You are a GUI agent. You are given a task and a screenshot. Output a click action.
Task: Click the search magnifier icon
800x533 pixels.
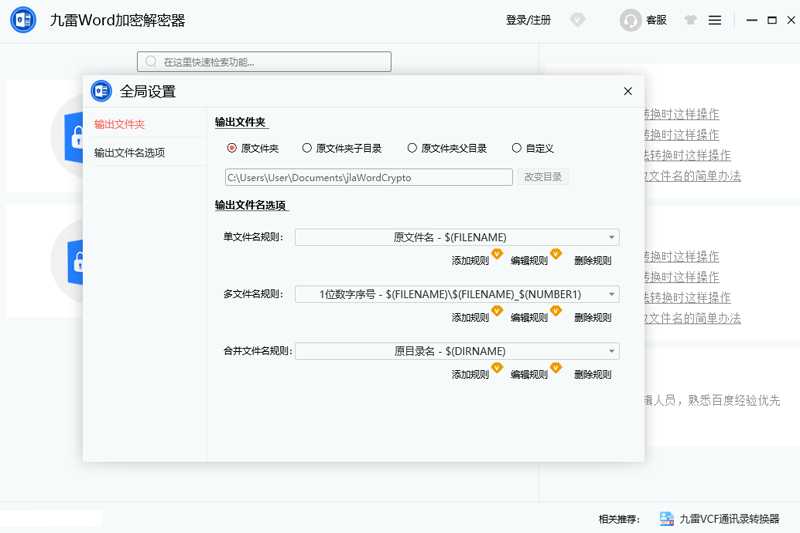pyautogui.click(x=151, y=62)
